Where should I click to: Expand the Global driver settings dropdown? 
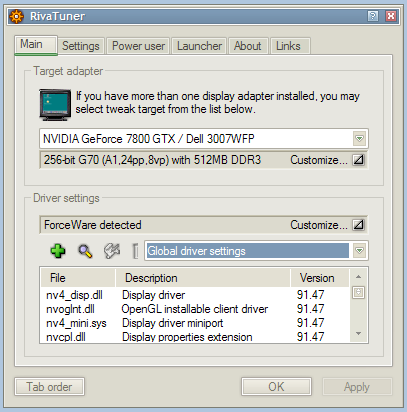[359, 251]
